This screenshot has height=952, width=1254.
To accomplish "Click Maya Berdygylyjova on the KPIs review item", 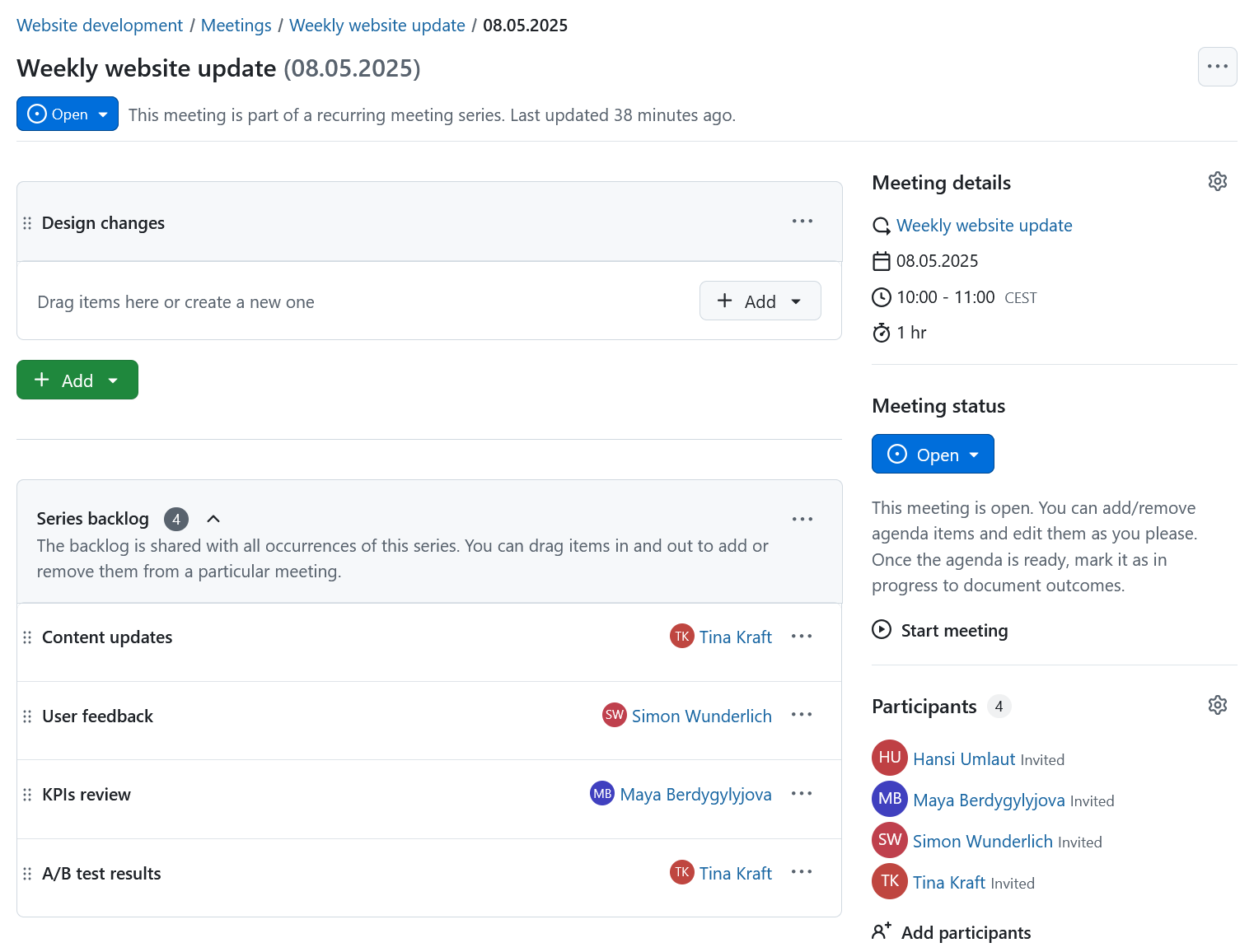I will tap(696, 793).
